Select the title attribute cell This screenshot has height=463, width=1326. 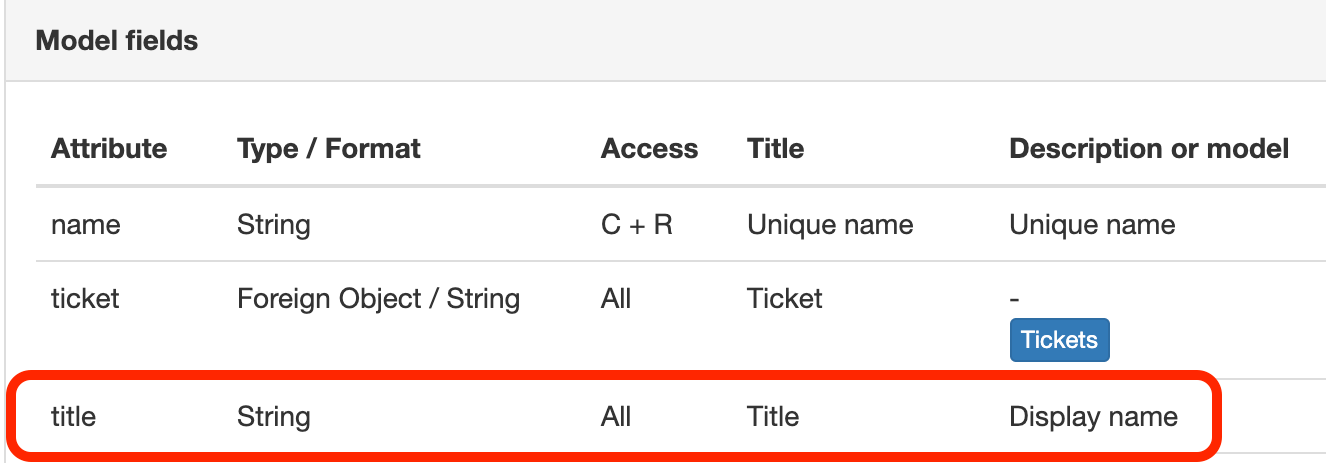74,416
